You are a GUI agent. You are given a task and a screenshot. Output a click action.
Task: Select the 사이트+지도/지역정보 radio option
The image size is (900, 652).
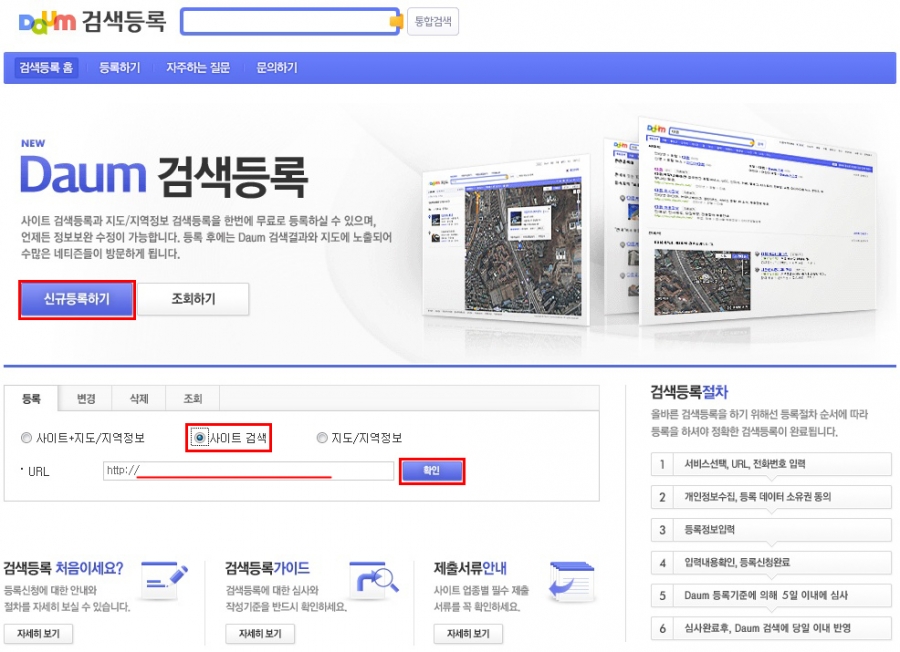(27, 438)
